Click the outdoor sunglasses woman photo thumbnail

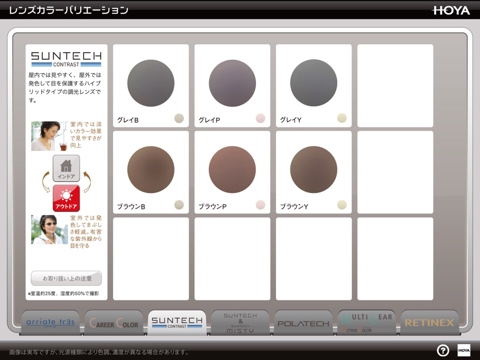point(49,230)
